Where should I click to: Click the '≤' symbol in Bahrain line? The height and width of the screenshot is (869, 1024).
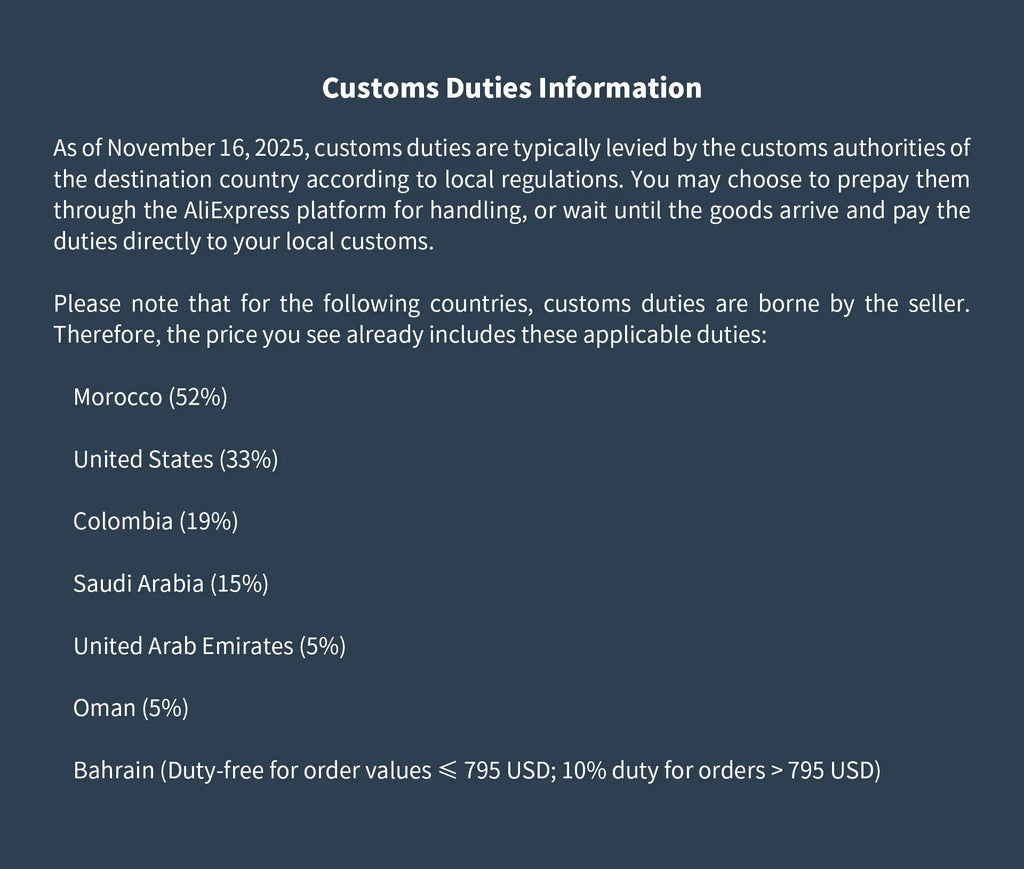pos(447,770)
